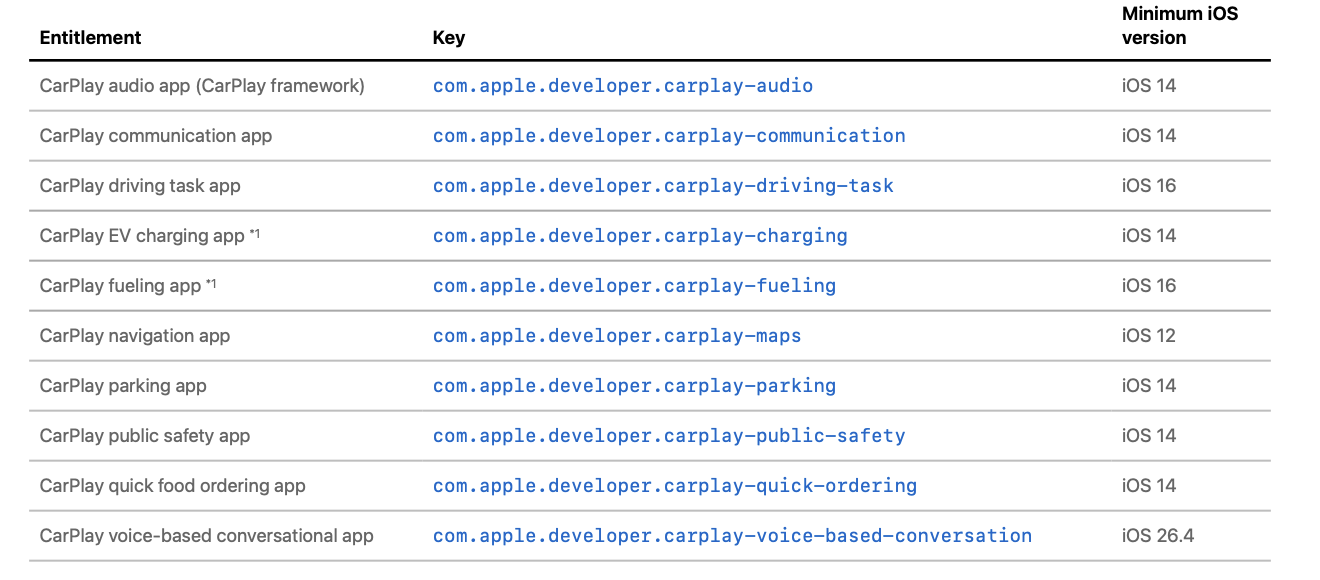The image size is (1320, 580).
Task: Open the com.apple.developer.carplay-audio key link
Action: 622,86
